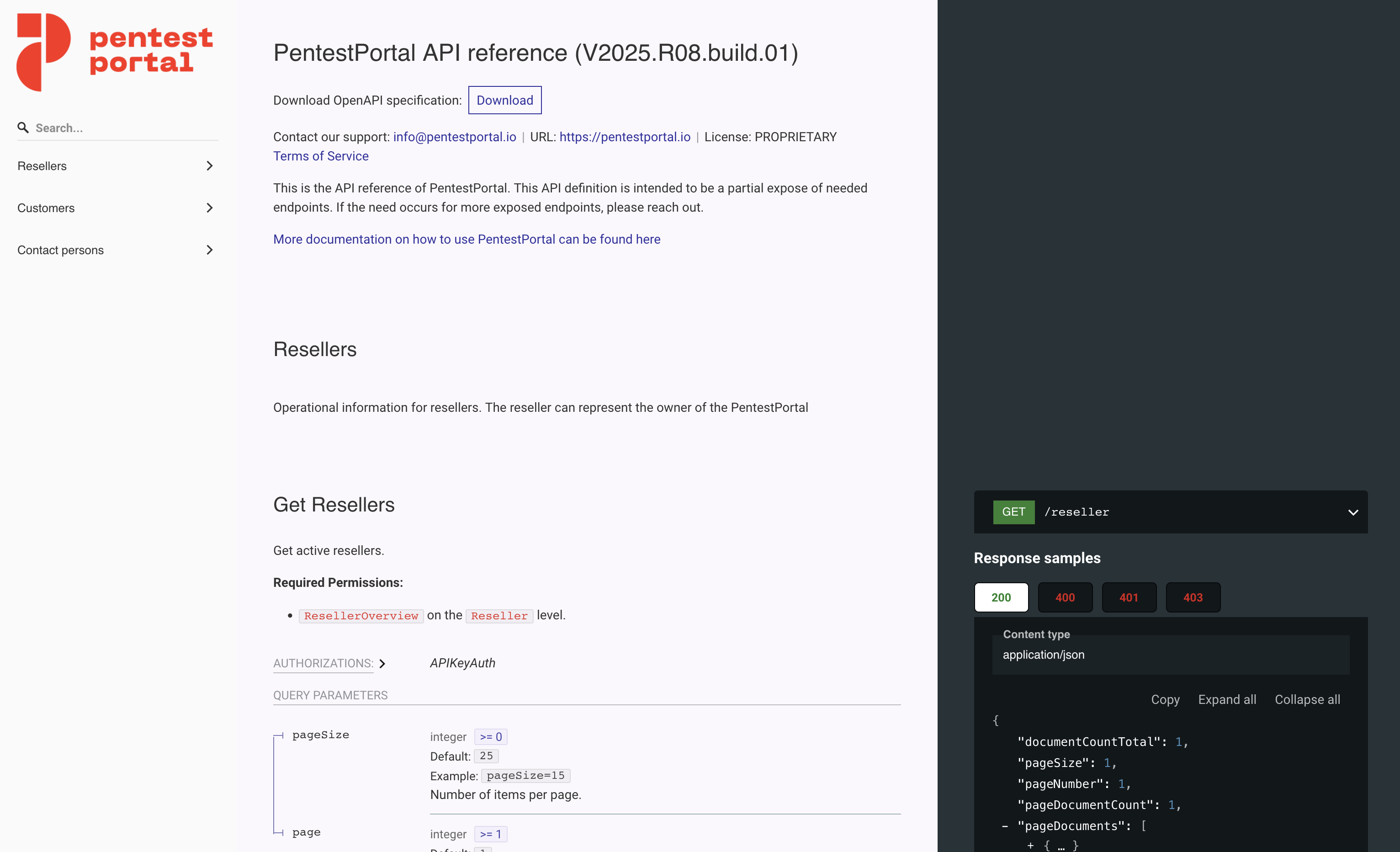Click the pageSize=15 example value
This screenshot has width=1400, height=852.
(525, 776)
